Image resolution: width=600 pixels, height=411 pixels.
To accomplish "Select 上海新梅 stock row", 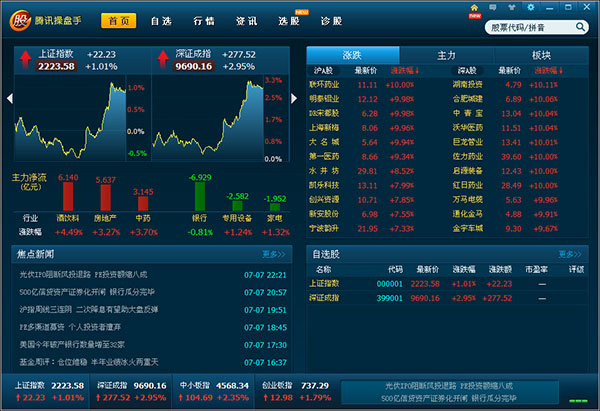I will pyautogui.click(x=362, y=128).
